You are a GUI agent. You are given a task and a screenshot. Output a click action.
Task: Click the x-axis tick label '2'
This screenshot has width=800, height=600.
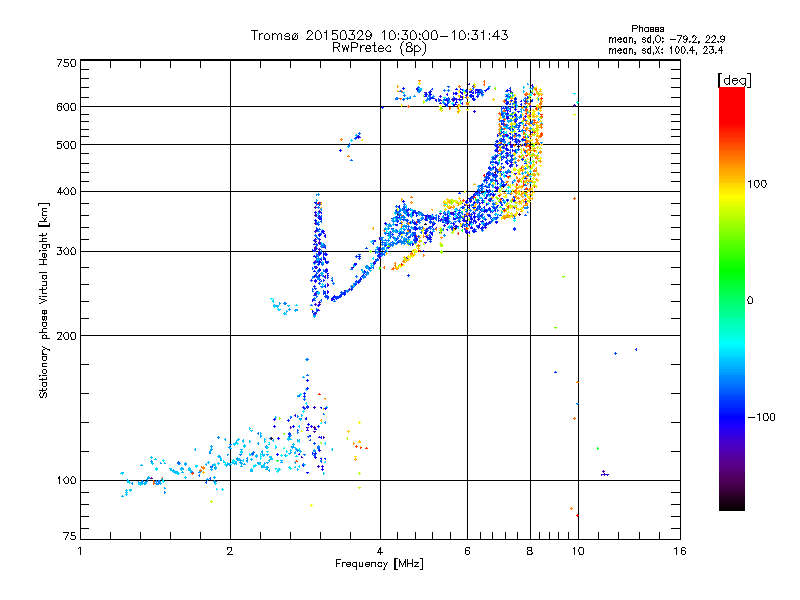[230, 551]
